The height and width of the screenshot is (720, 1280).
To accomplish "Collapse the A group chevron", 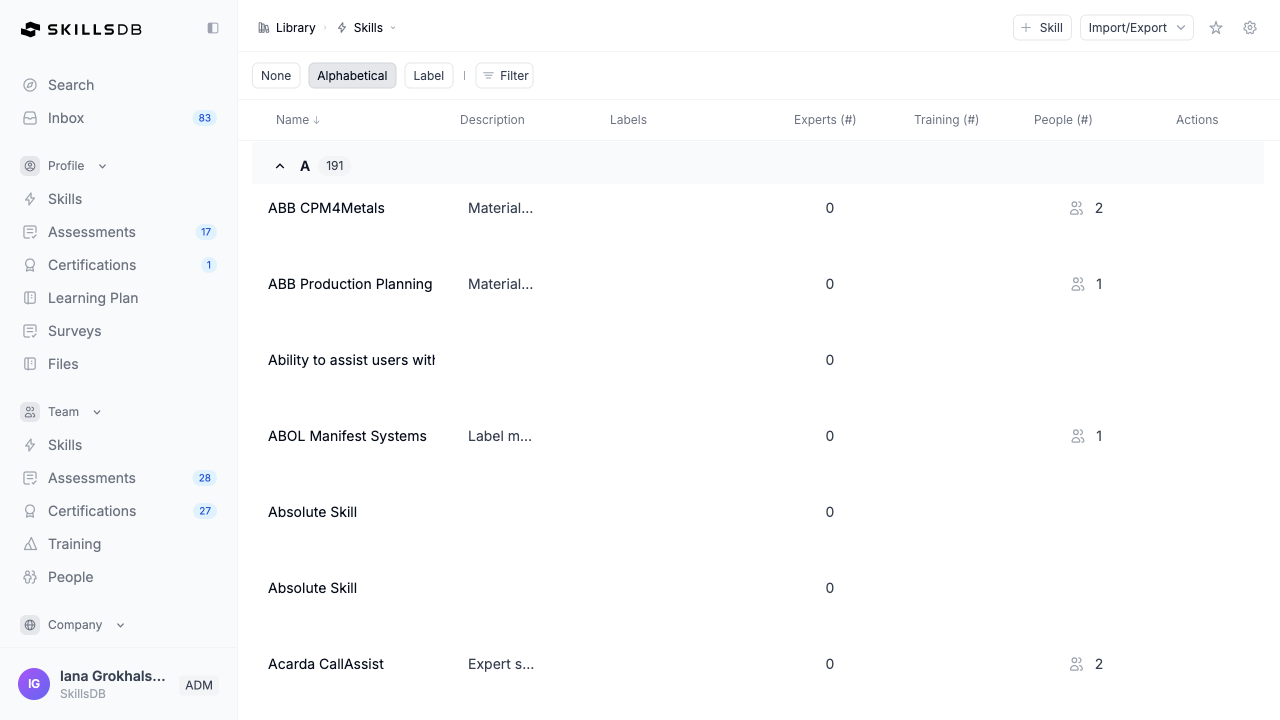I will pyautogui.click(x=280, y=166).
